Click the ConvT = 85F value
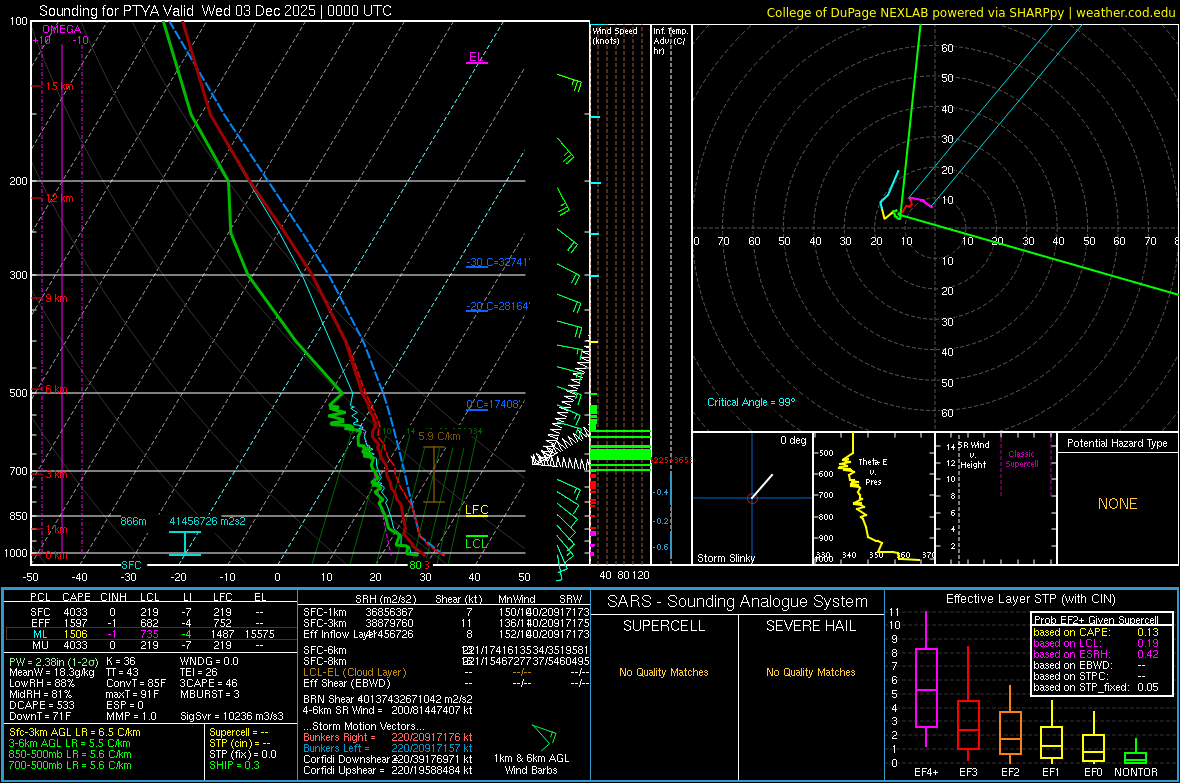 136,684
